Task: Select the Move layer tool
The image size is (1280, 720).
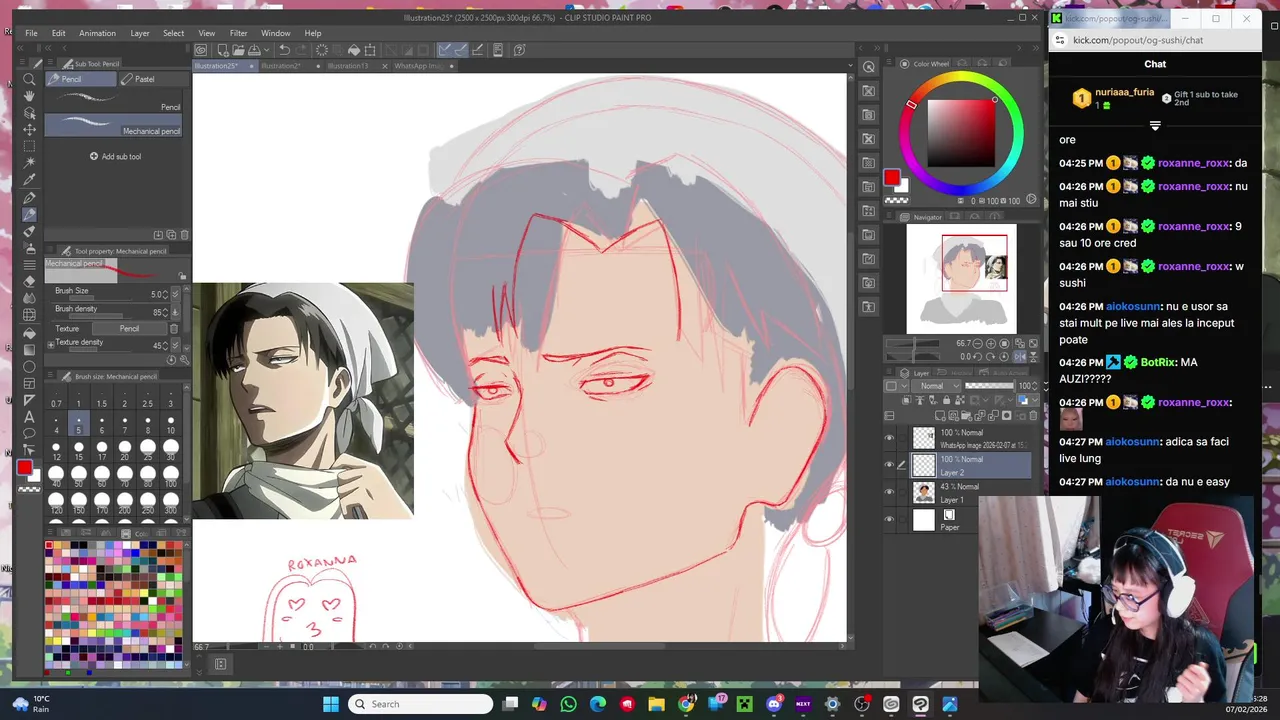Action: (29, 130)
